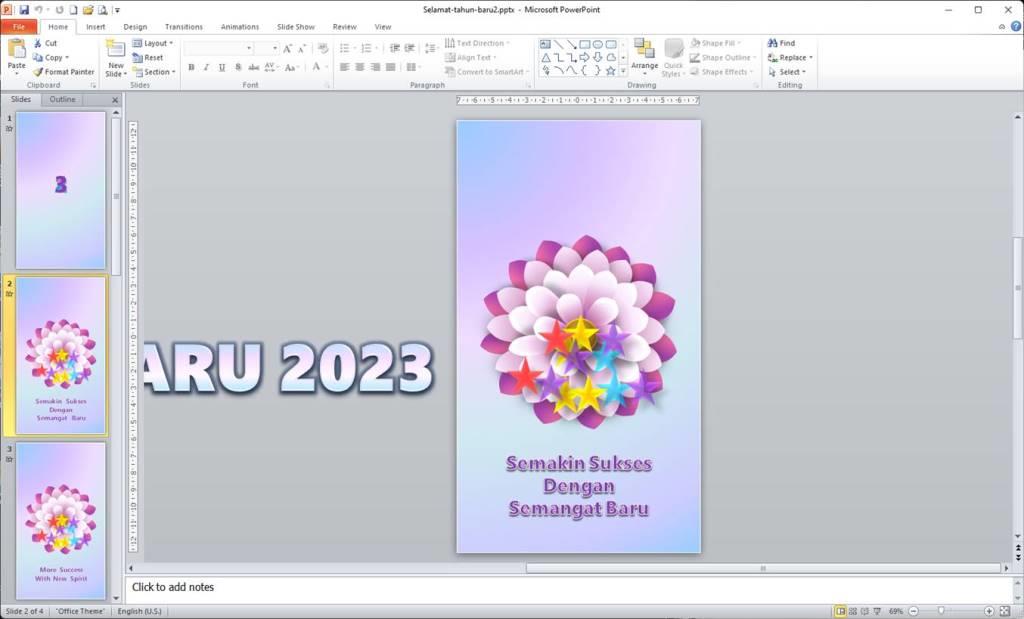Image resolution: width=1024 pixels, height=619 pixels.
Task: Open PowerPoint Help question mark
Action: [1015, 27]
